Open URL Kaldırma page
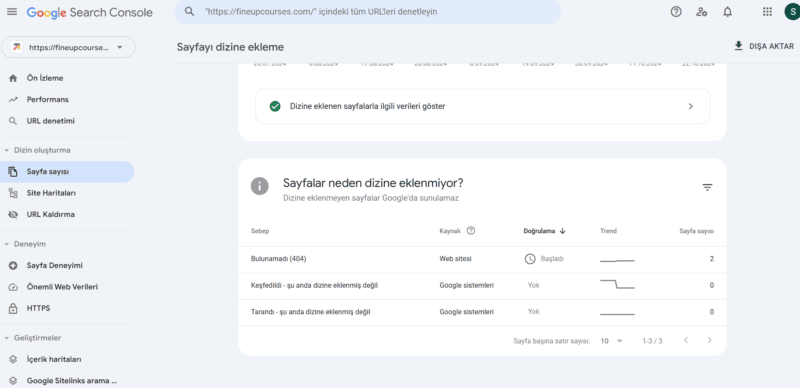800x388 pixels. (x=51, y=214)
